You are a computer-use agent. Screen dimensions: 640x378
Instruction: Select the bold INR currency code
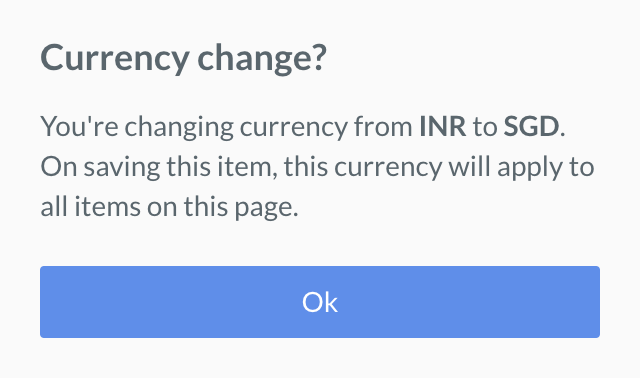point(443,127)
